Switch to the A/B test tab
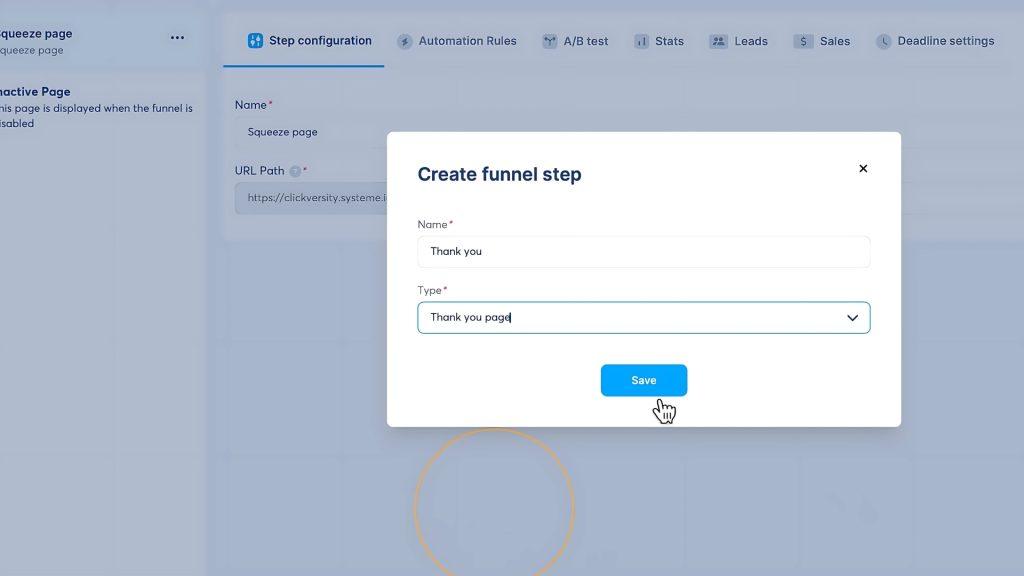The width and height of the screenshot is (1024, 576). [575, 41]
